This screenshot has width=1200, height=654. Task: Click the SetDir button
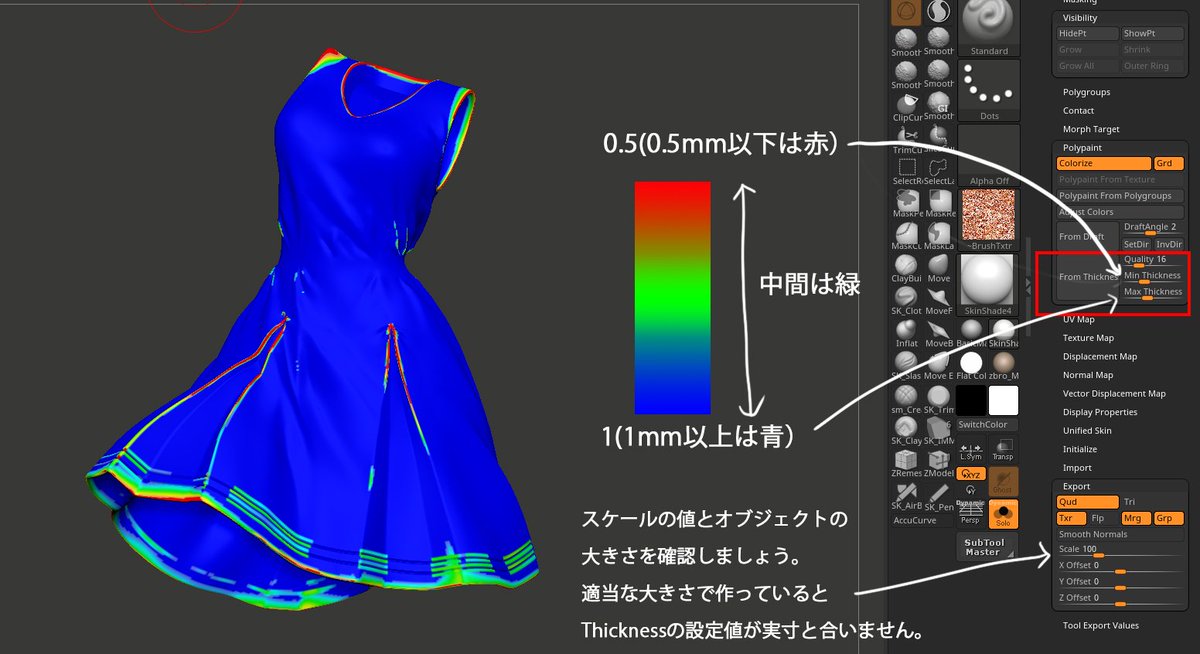1137,244
